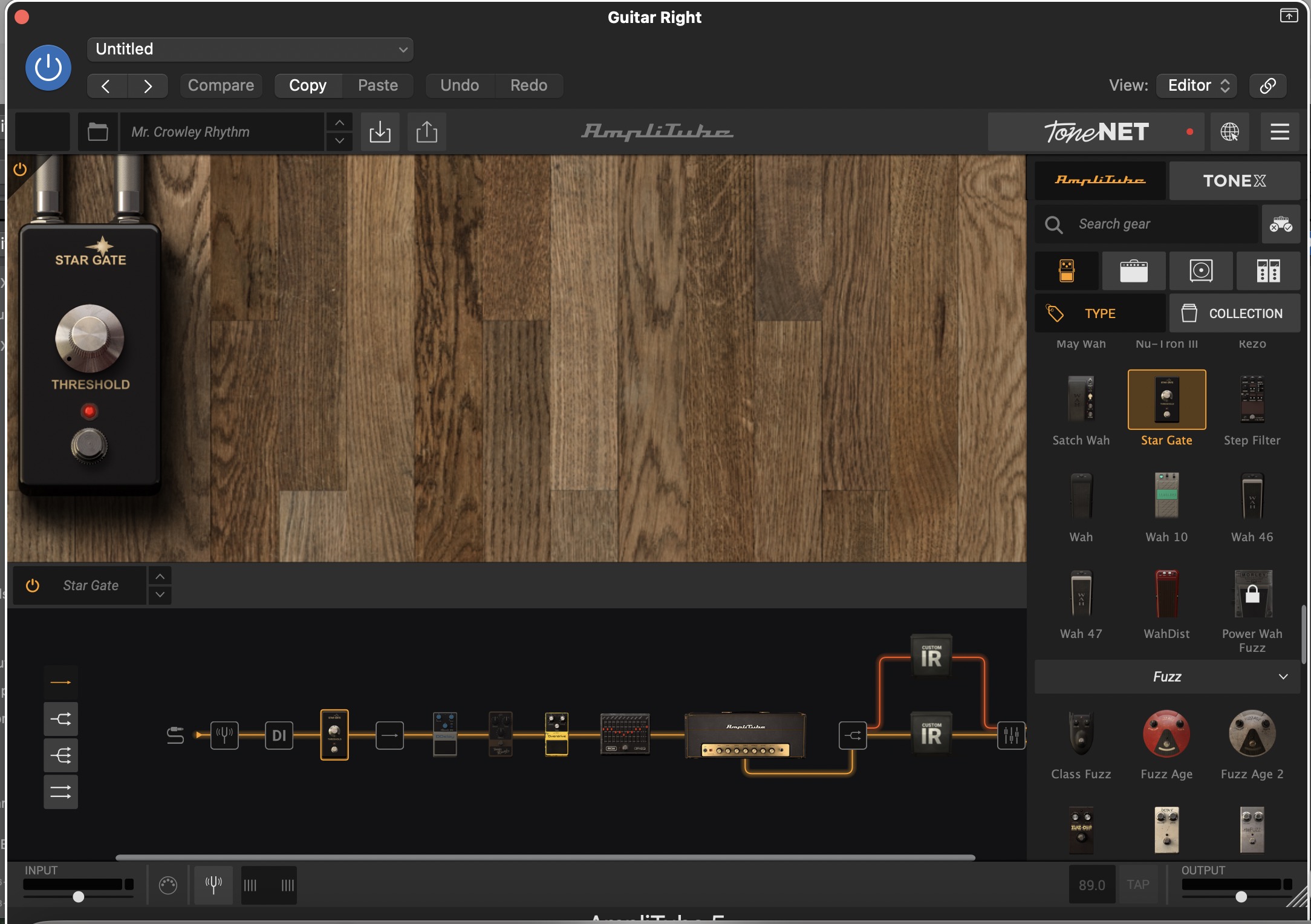Click the Copy button
The image size is (1311, 924).
pos(308,86)
